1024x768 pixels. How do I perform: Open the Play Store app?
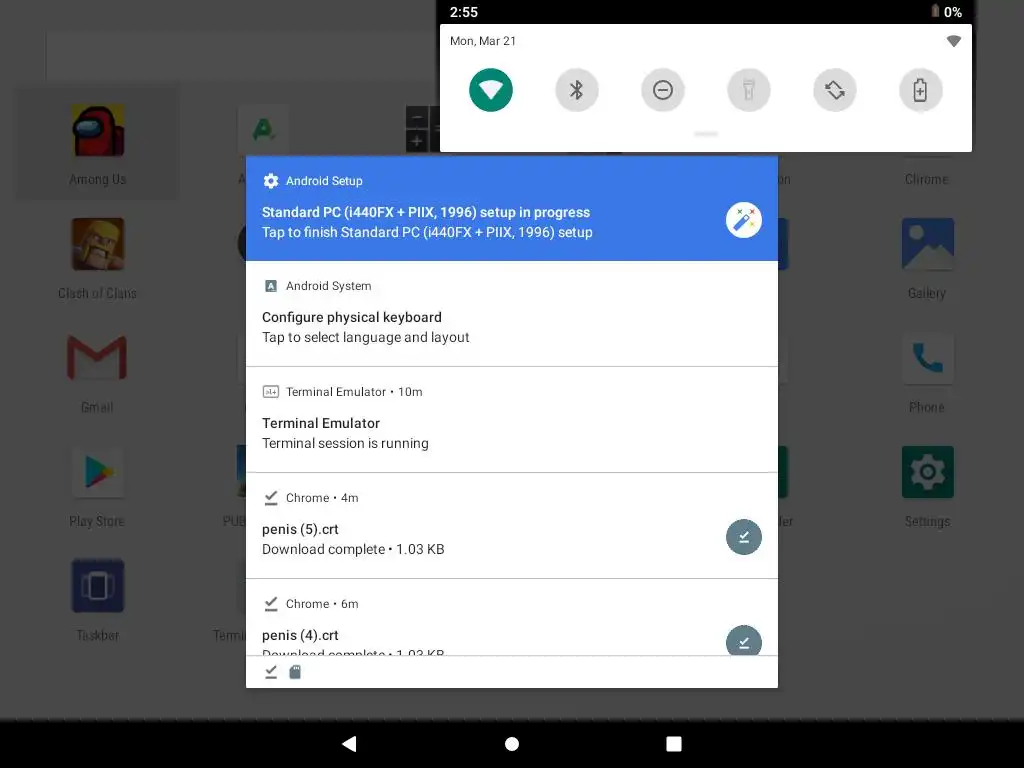pyautogui.click(x=97, y=487)
